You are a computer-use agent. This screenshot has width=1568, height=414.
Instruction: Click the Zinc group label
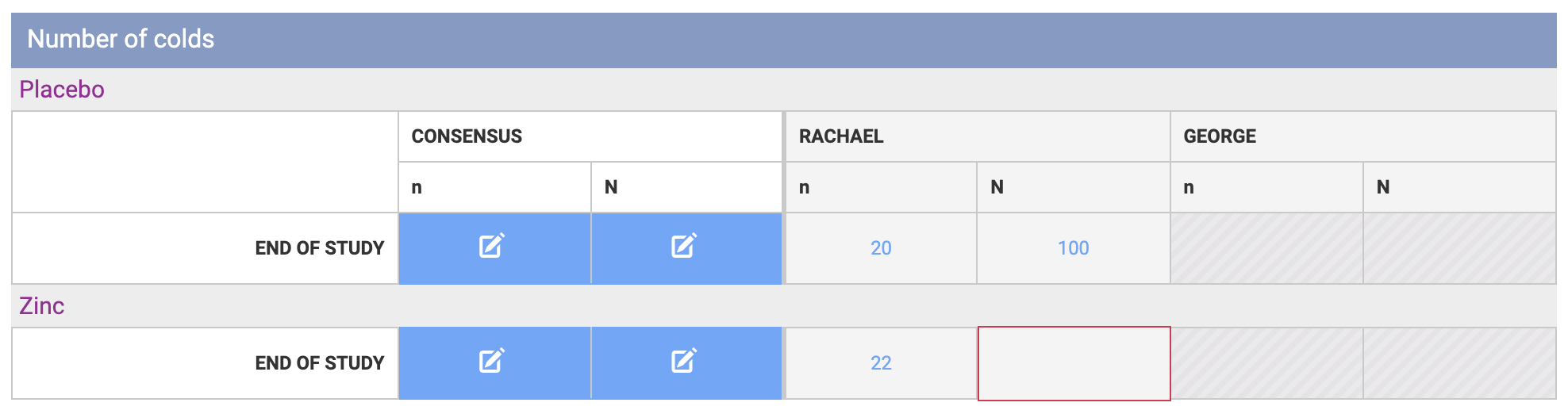tap(42, 306)
